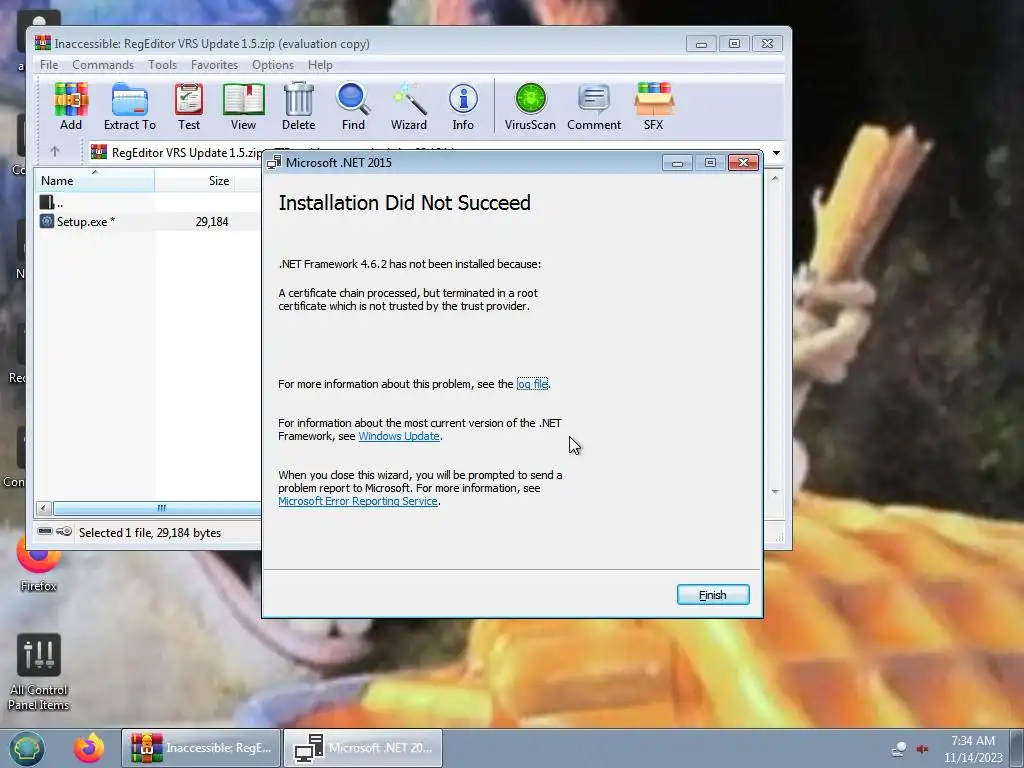Open the View toolbar icon
1024x768 pixels.
click(x=243, y=106)
